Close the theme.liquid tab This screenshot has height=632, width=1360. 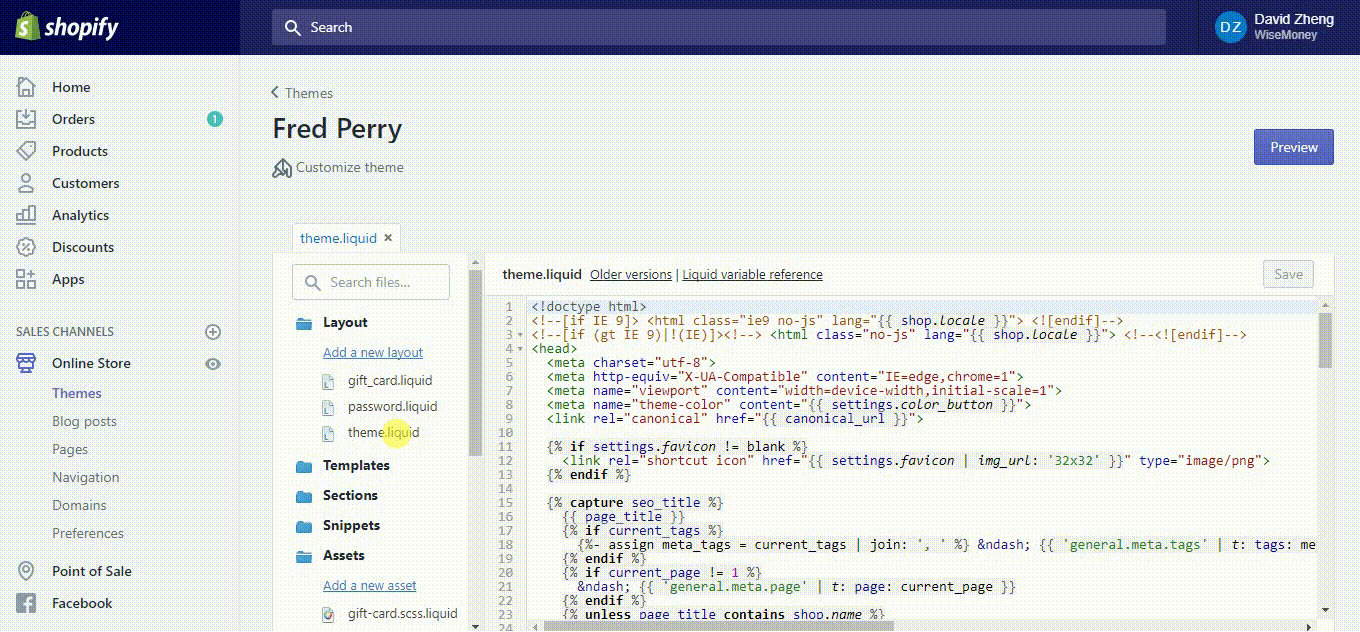pyautogui.click(x=388, y=238)
